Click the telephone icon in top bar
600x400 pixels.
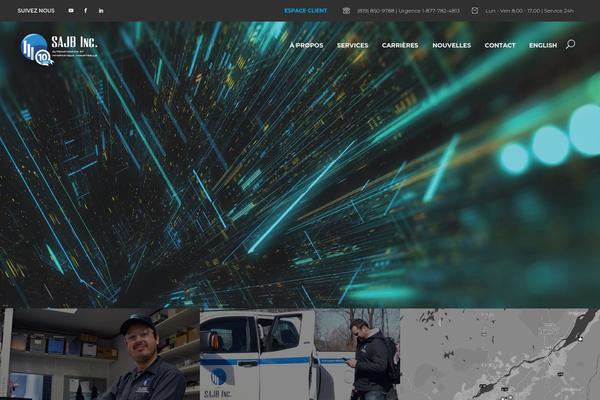346,11
